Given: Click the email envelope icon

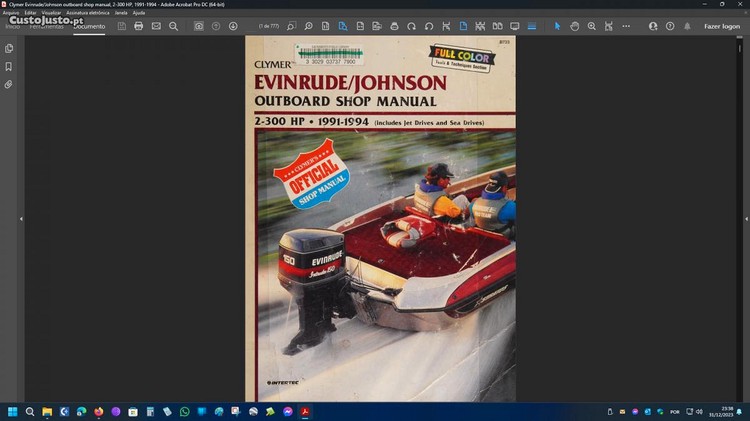Looking at the screenshot, I should [x=156, y=26].
